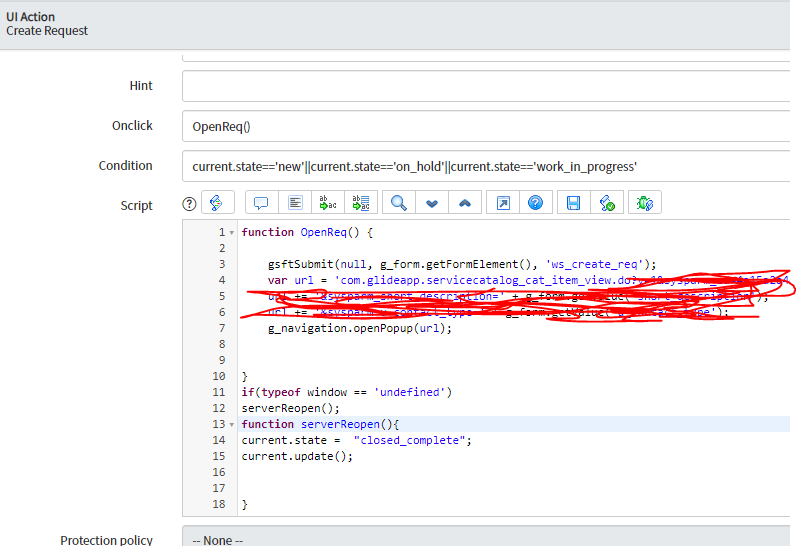Click the Script field label
This screenshot has width=796, height=546.
[136, 206]
